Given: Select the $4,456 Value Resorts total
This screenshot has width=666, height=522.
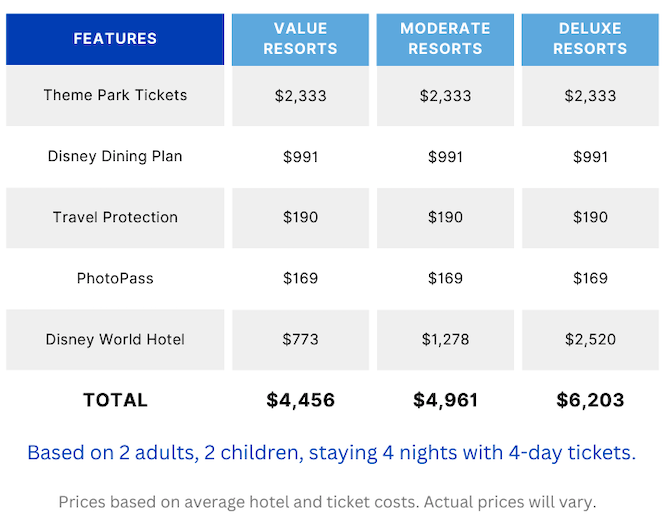Looking at the screenshot, I should point(300,400).
